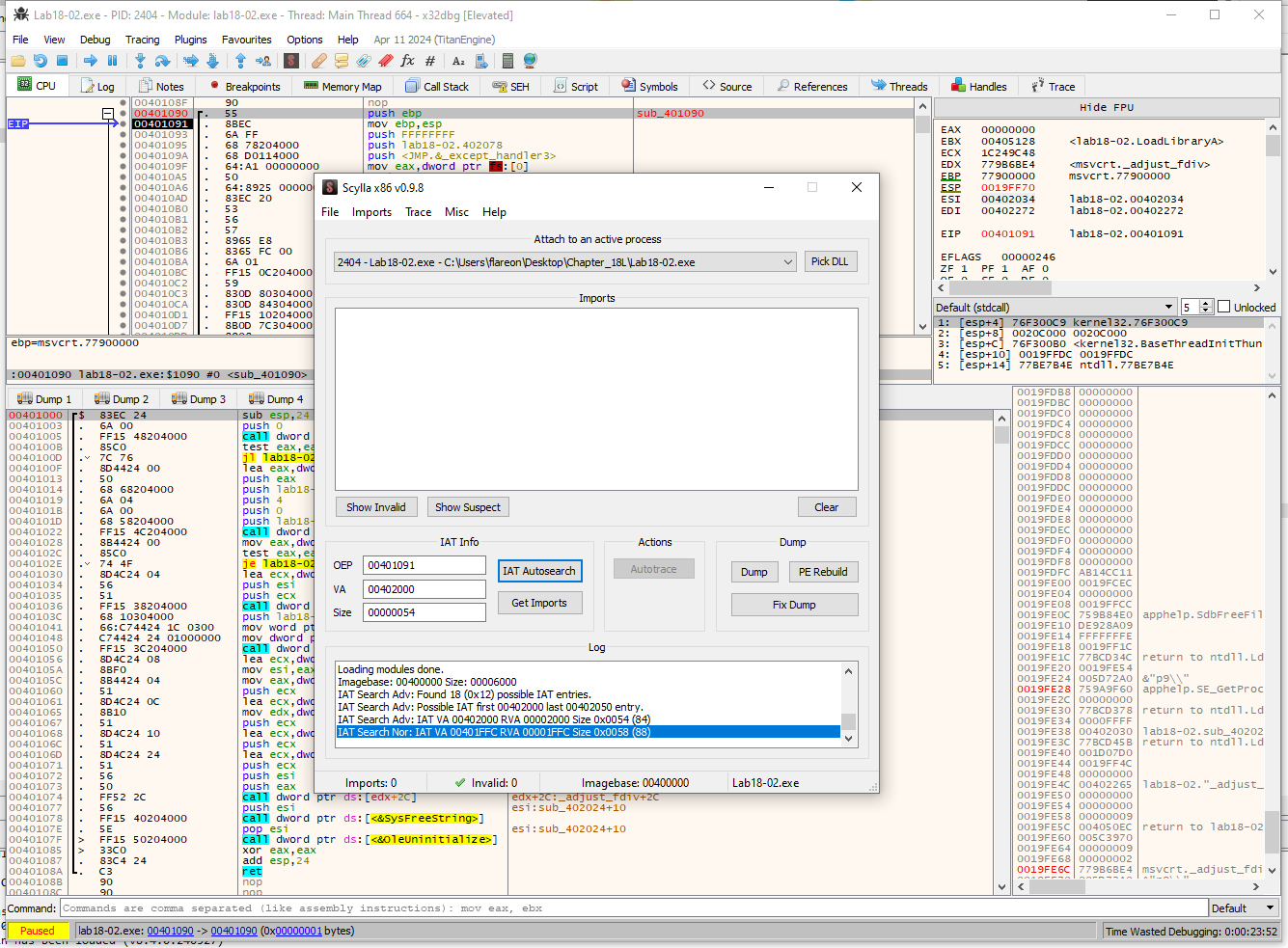Screen dimensions: 1288x948
Task: Switch to the Symbols tab
Action: [x=650, y=86]
